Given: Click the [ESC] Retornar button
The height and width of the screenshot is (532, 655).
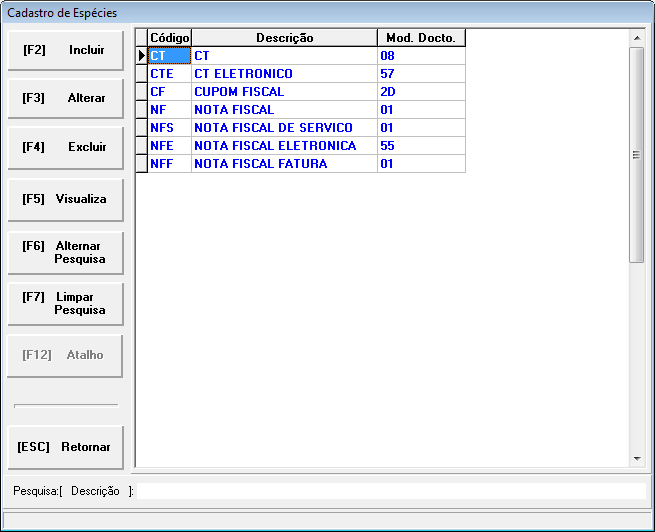Looking at the screenshot, I should (x=64, y=447).
